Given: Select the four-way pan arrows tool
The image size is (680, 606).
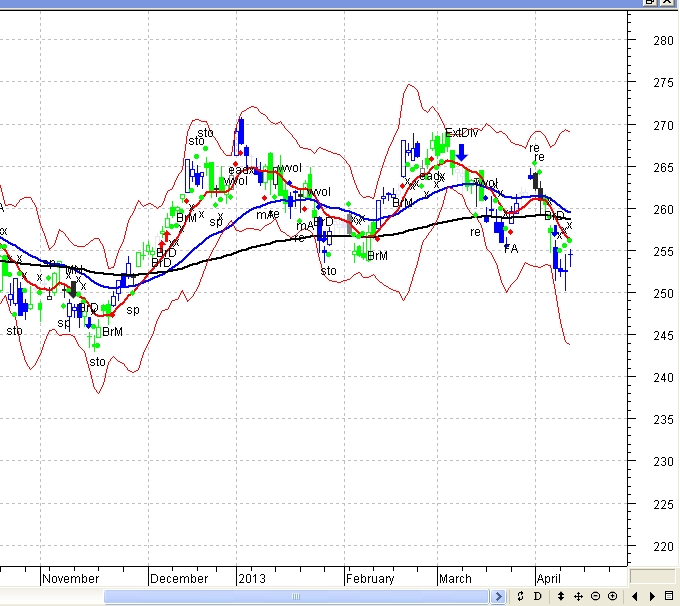Looking at the screenshot, I should 578,597.
